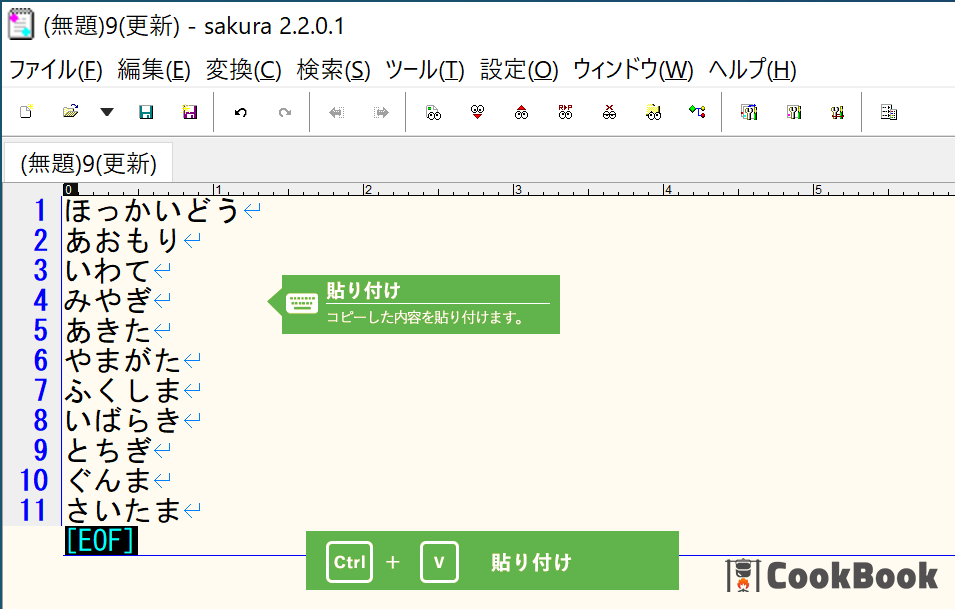Place cursor in line あきた

click(107, 331)
